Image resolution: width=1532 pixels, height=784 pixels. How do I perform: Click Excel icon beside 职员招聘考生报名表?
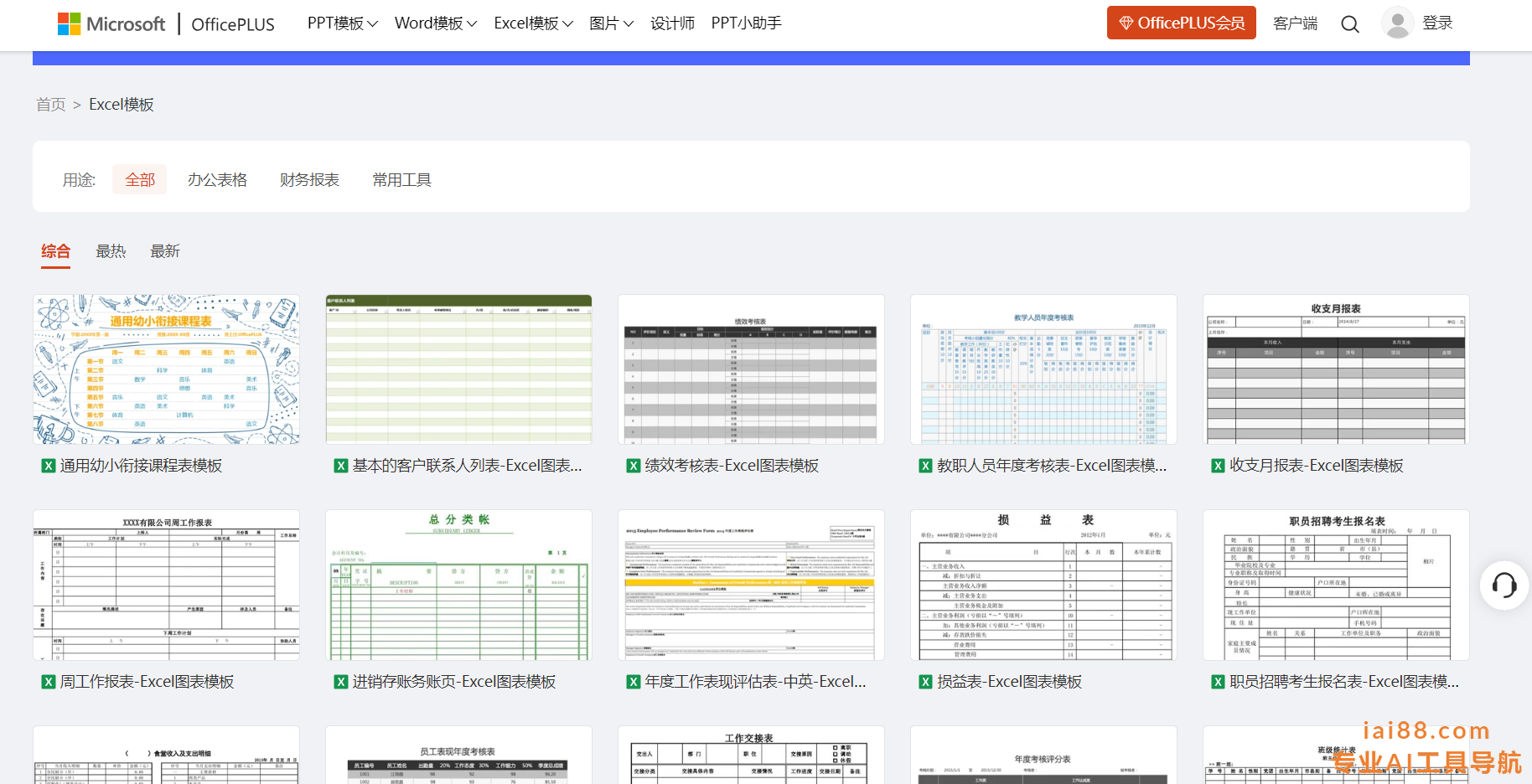[x=1219, y=682]
